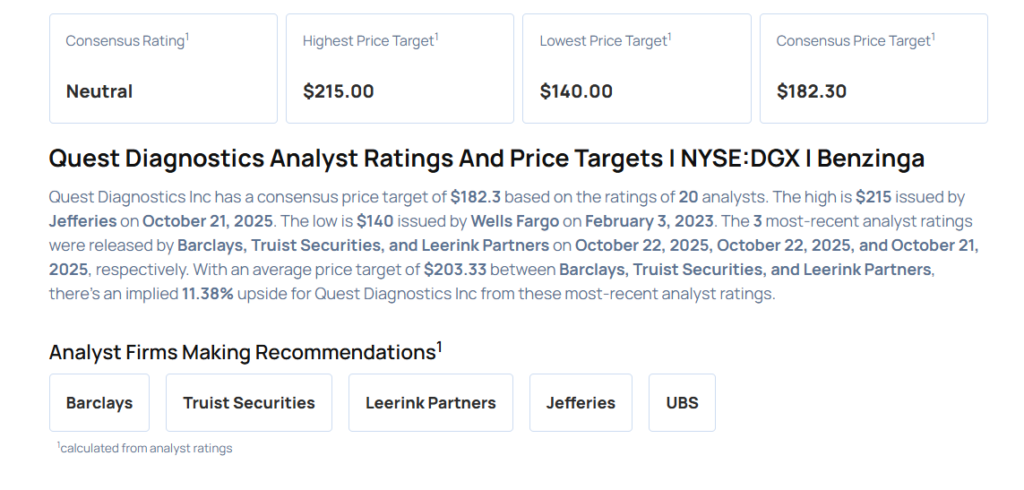Select the Lowest Price Target $140.00 card
Viewport: 1024px width, 490px height.
(636, 68)
